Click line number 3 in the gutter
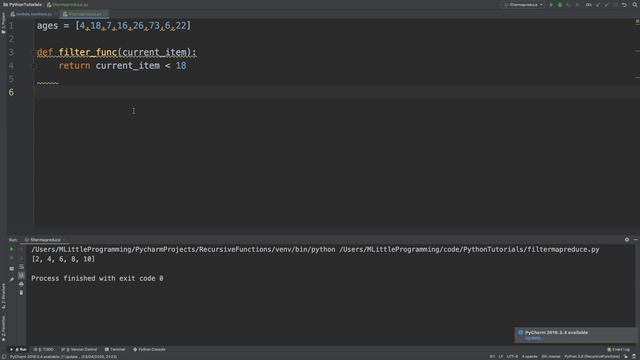The height and width of the screenshot is (360, 640). [11, 52]
